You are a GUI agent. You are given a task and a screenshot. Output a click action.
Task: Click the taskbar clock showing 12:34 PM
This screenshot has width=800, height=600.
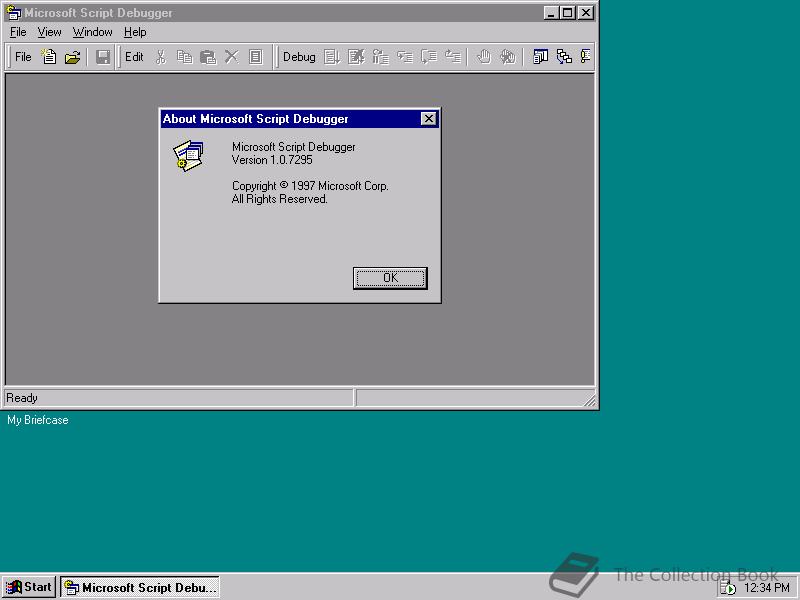point(767,588)
